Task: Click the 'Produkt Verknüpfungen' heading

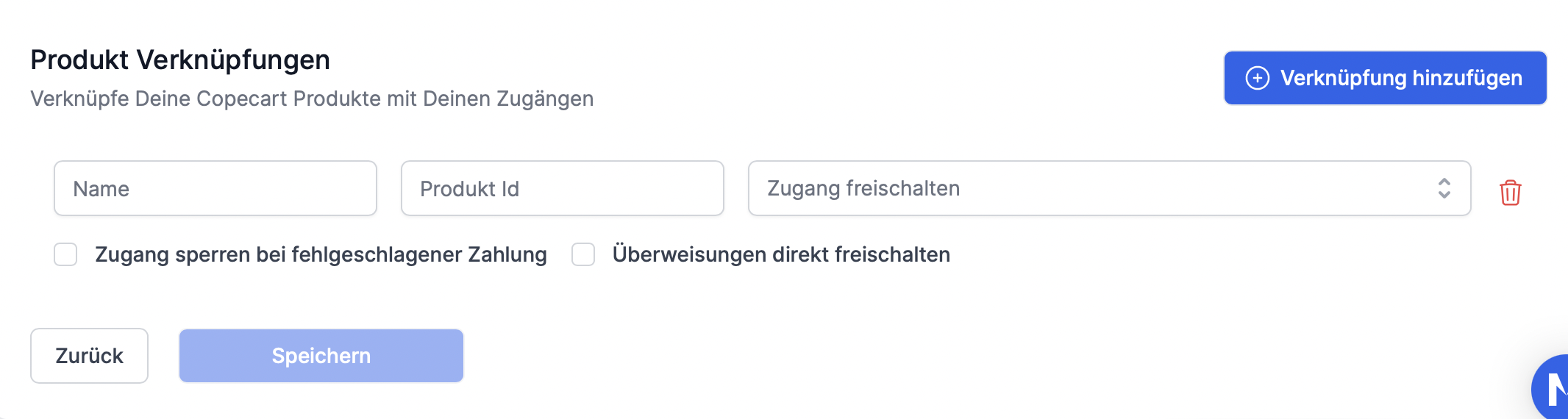Action: pos(180,60)
